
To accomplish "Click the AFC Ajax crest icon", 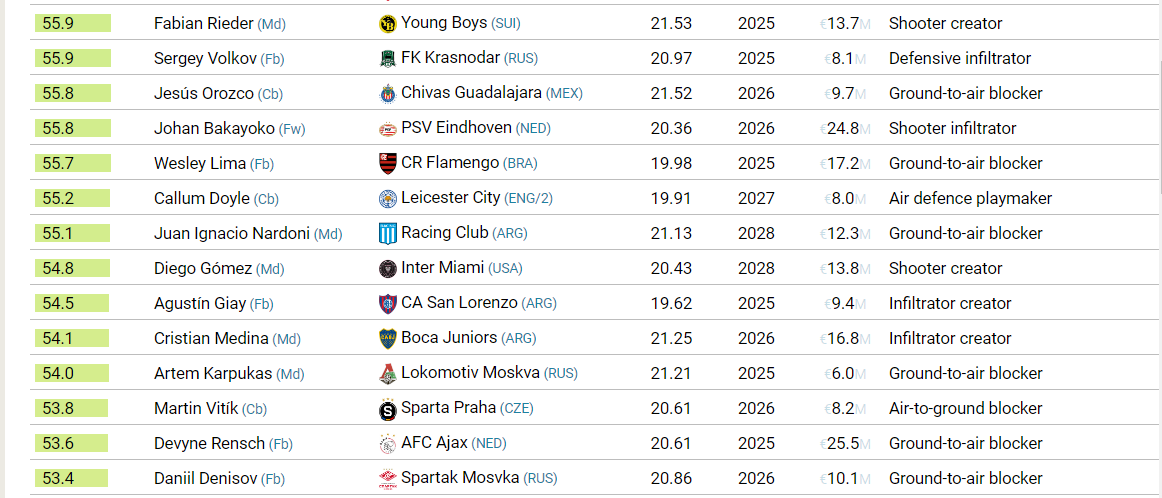I will click(x=388, y=444).
